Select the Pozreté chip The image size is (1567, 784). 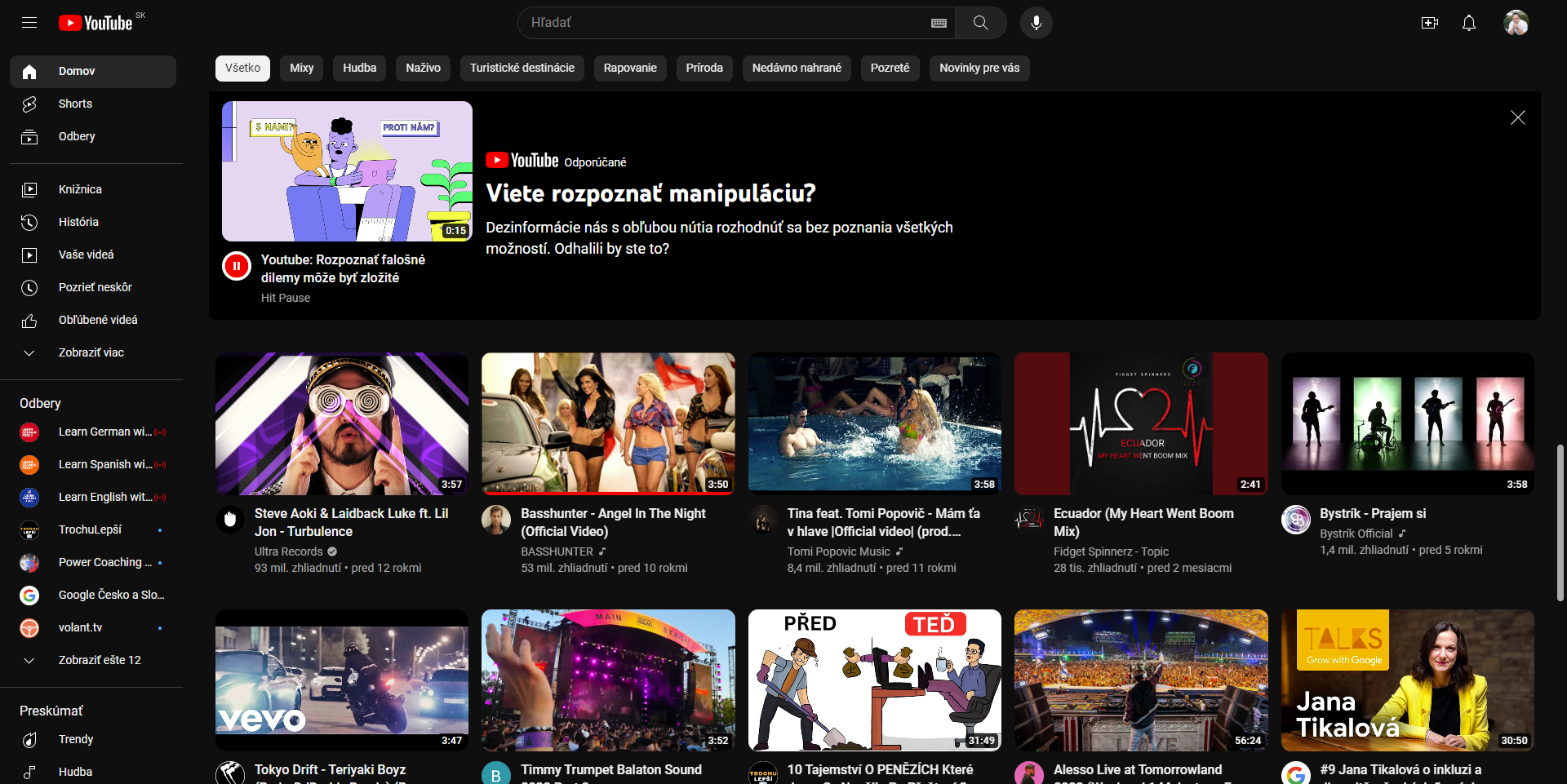tap(890, 68)
